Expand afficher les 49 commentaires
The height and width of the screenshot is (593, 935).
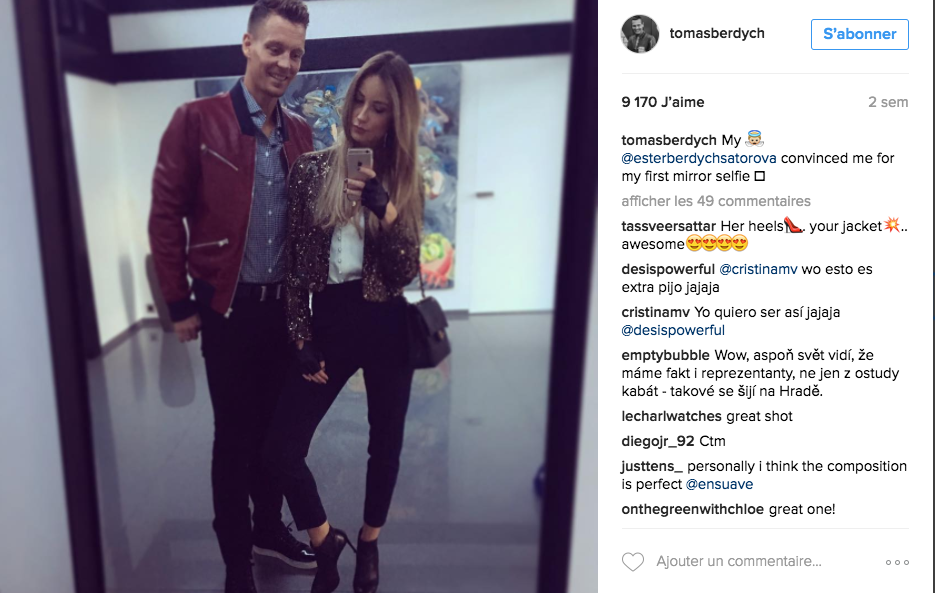click(x=716, y=201)
